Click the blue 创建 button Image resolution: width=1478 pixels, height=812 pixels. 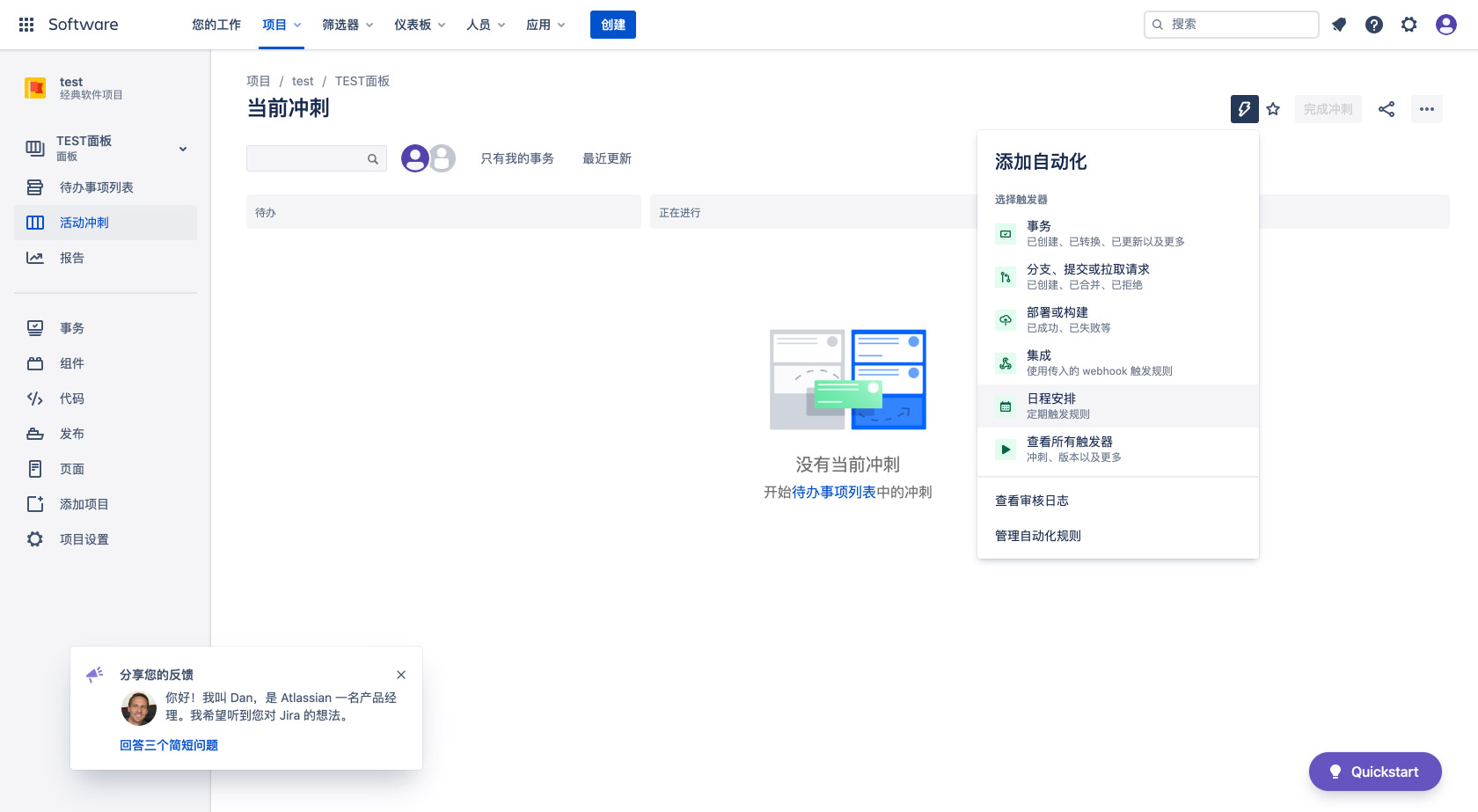coord(612,25)
